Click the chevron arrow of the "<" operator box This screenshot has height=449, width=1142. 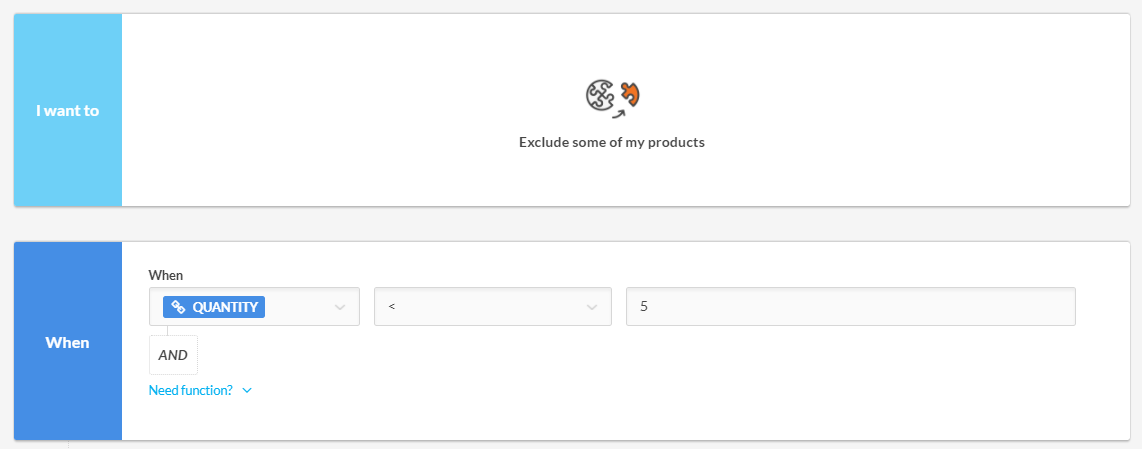click(591, 308)
